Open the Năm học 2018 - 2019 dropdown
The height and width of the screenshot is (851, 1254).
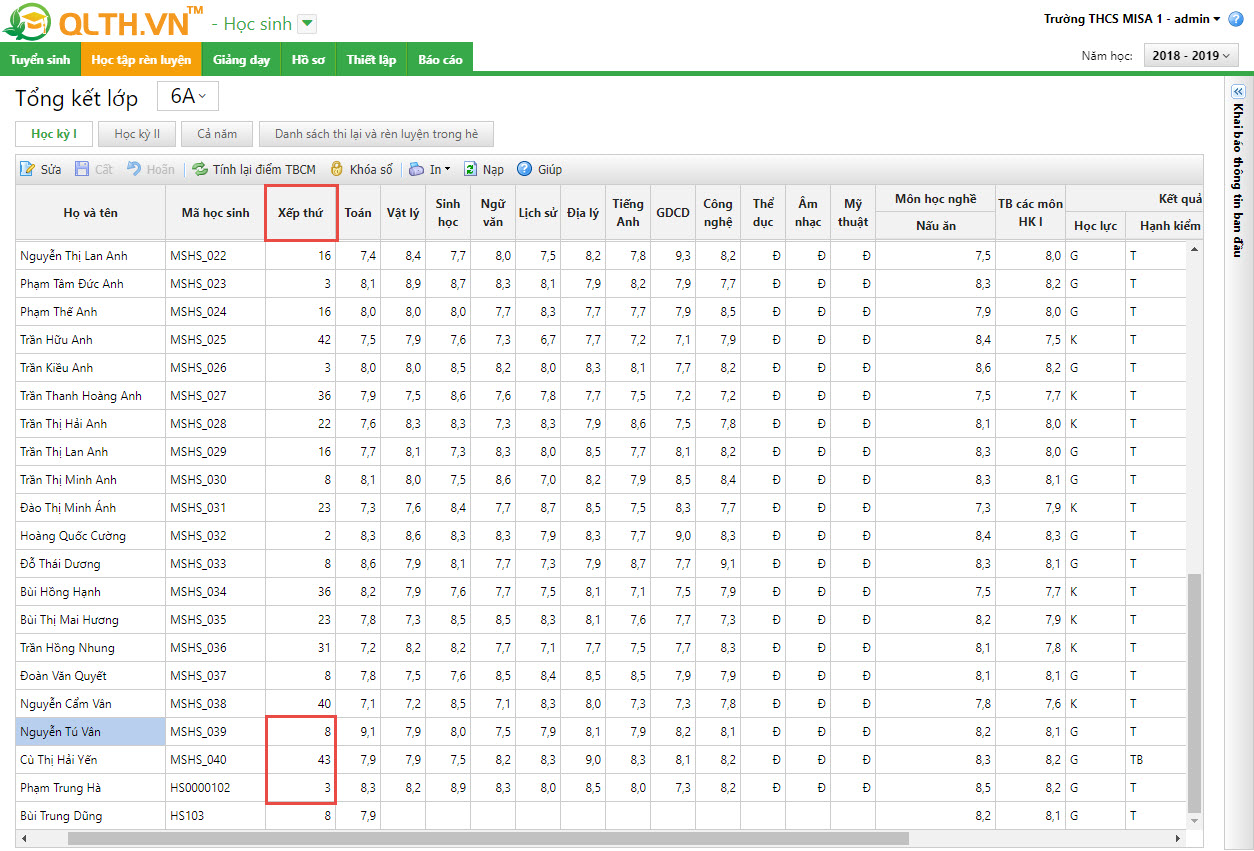click(x=1191, y=56)
